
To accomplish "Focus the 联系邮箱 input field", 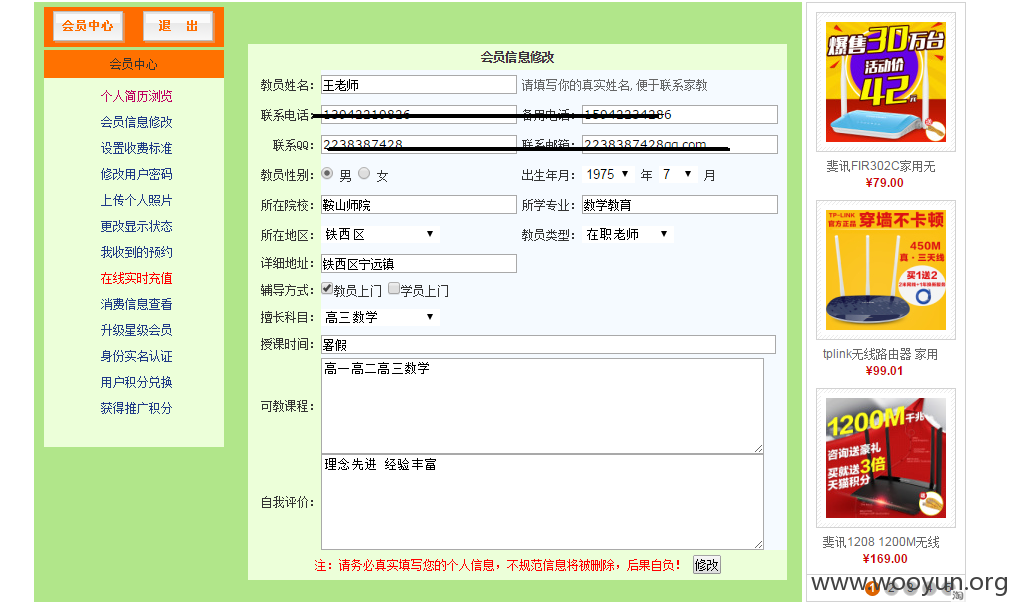I will click(680, 145).
